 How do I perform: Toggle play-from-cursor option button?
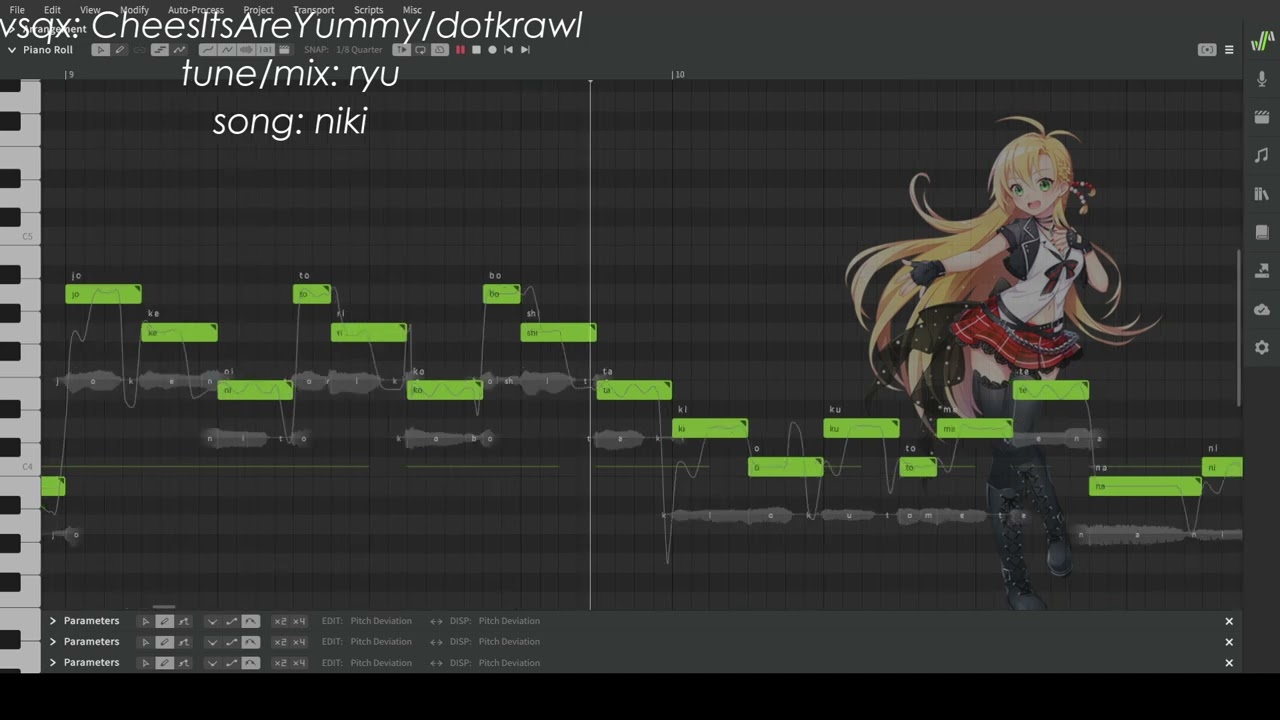401,50
